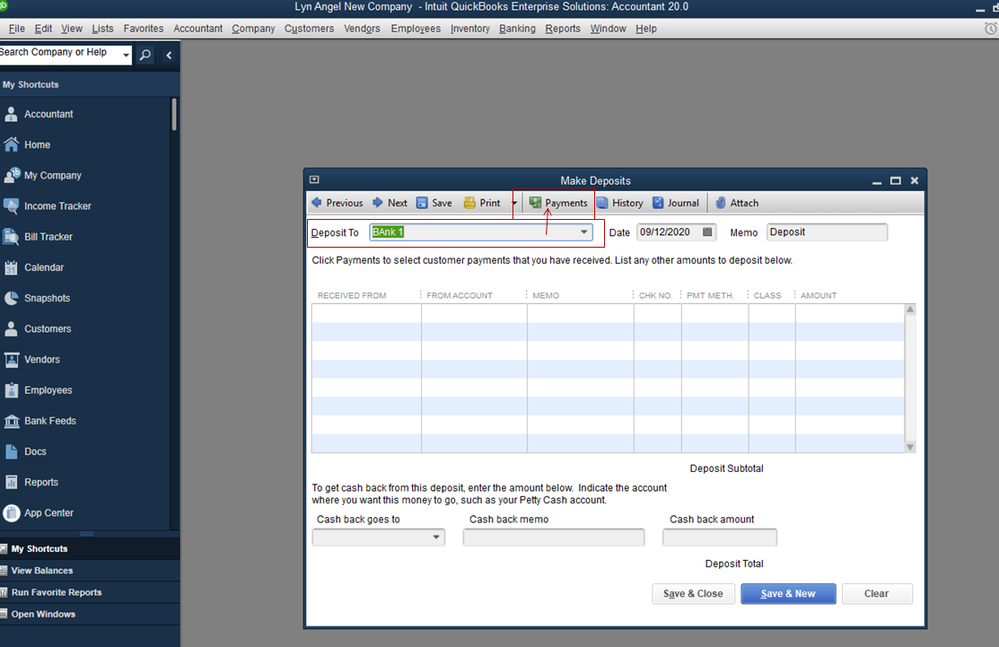Click the Memo field containing Deposit

click(x=827, y=232)
